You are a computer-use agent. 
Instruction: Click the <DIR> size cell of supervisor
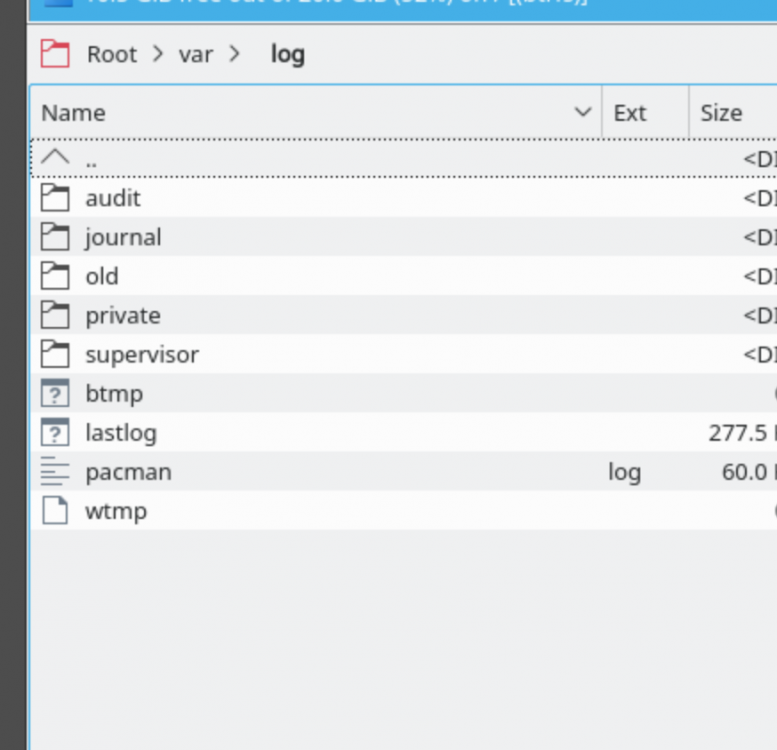pyautogui.click(x=760, y=355)
